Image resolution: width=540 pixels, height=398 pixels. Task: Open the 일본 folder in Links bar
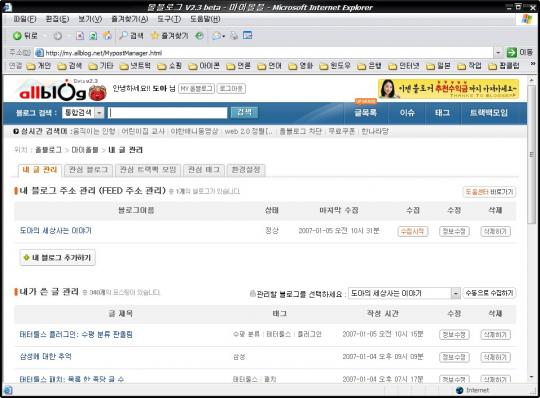[x=438, y=66]
